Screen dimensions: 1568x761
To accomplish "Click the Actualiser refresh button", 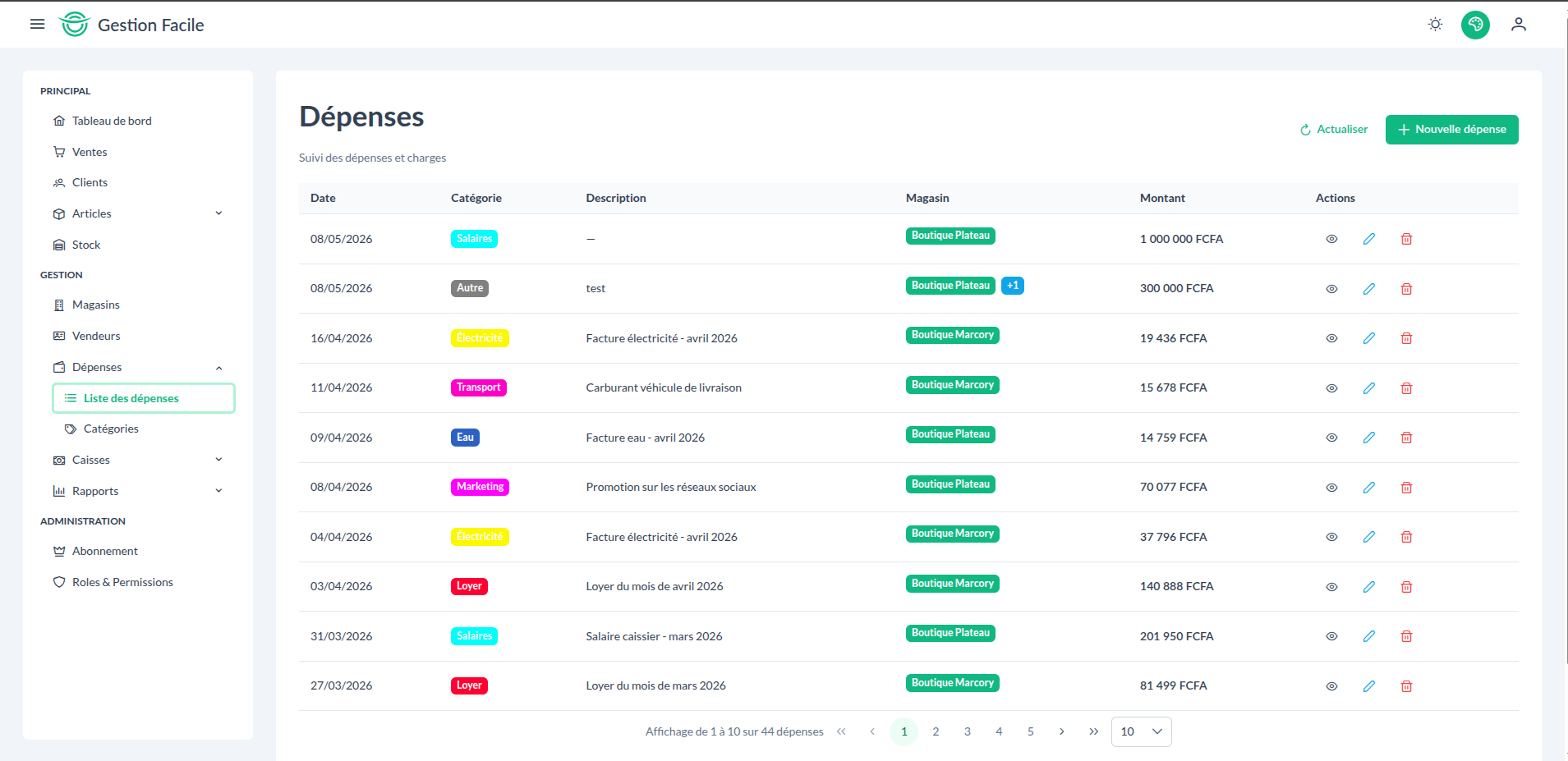I will coord(1334,130).
